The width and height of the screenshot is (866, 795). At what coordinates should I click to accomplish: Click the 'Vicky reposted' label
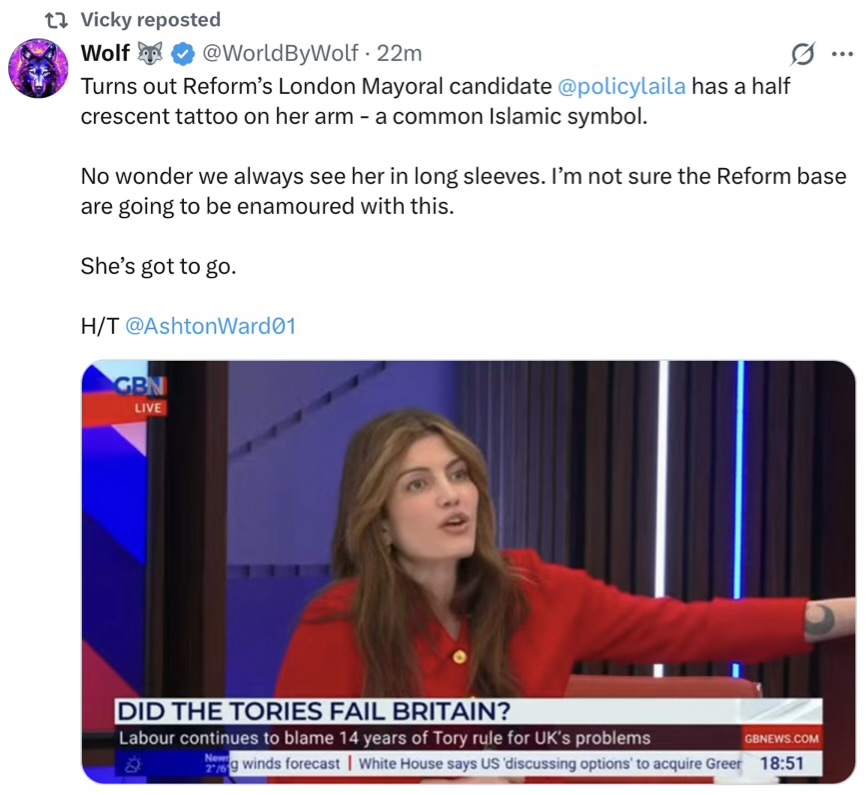(x=150, y=20)
